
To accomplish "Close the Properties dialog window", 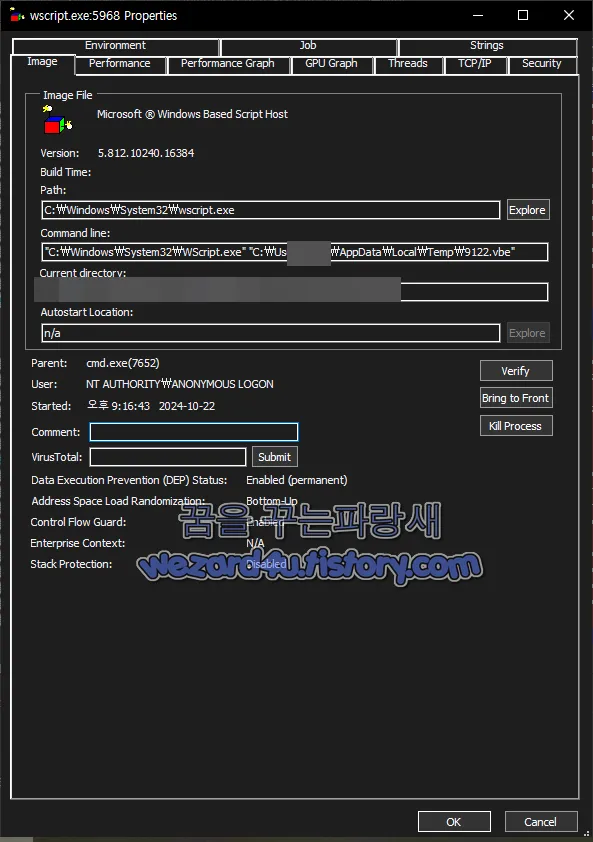I will tap(569, 16).
